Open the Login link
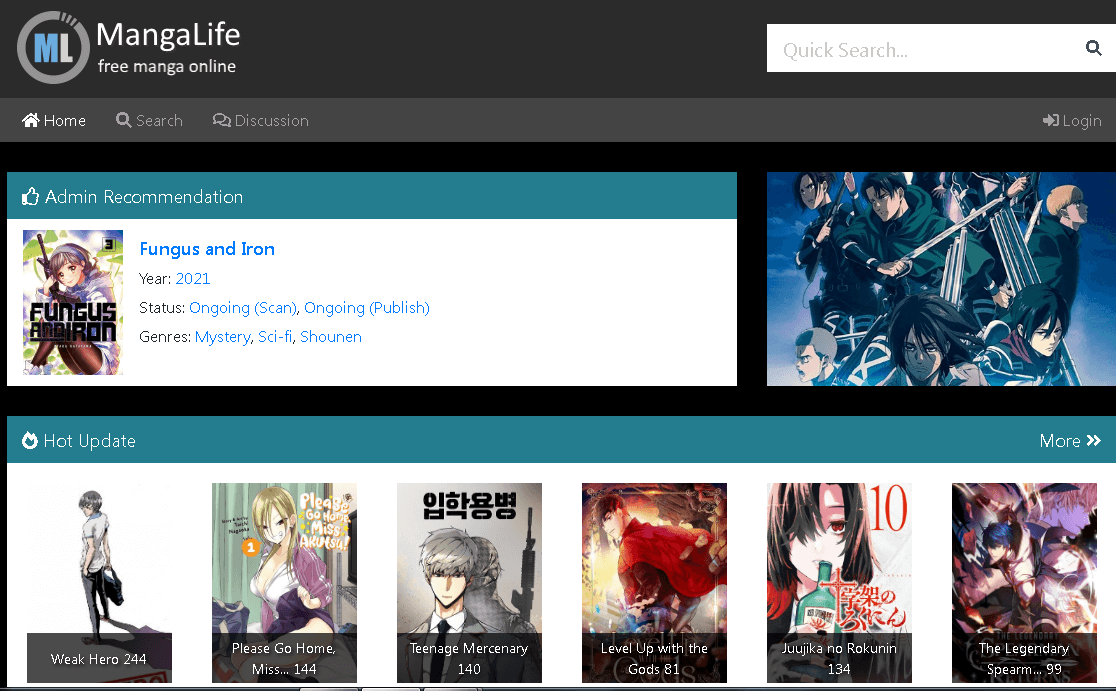The width and height of the screenshot is (1116, 691). tap(1072, 120)
